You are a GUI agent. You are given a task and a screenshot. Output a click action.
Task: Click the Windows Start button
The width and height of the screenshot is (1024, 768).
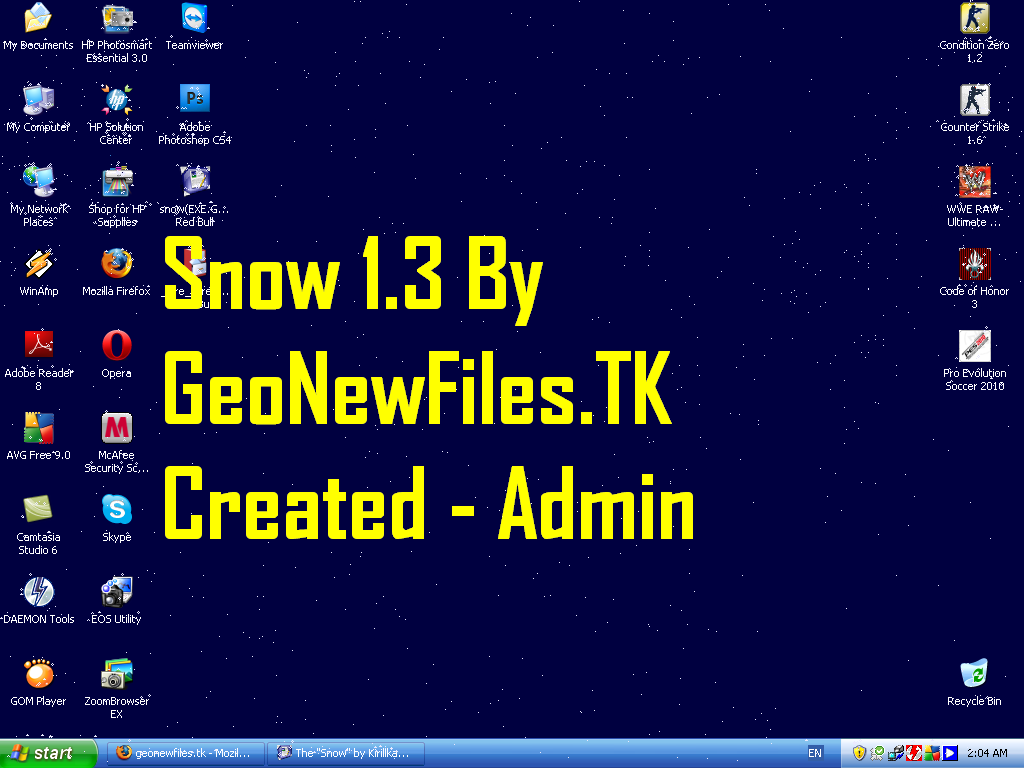pyautogui.click(x=48, y=753)
